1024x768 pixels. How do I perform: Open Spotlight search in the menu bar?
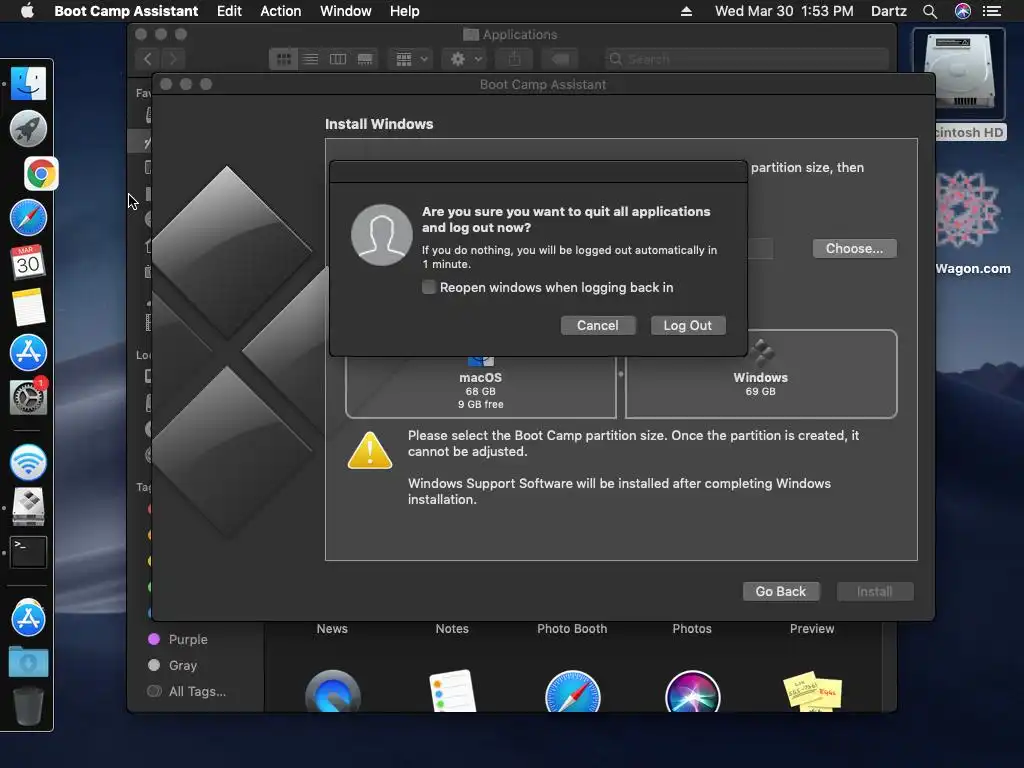click(930, 11)
